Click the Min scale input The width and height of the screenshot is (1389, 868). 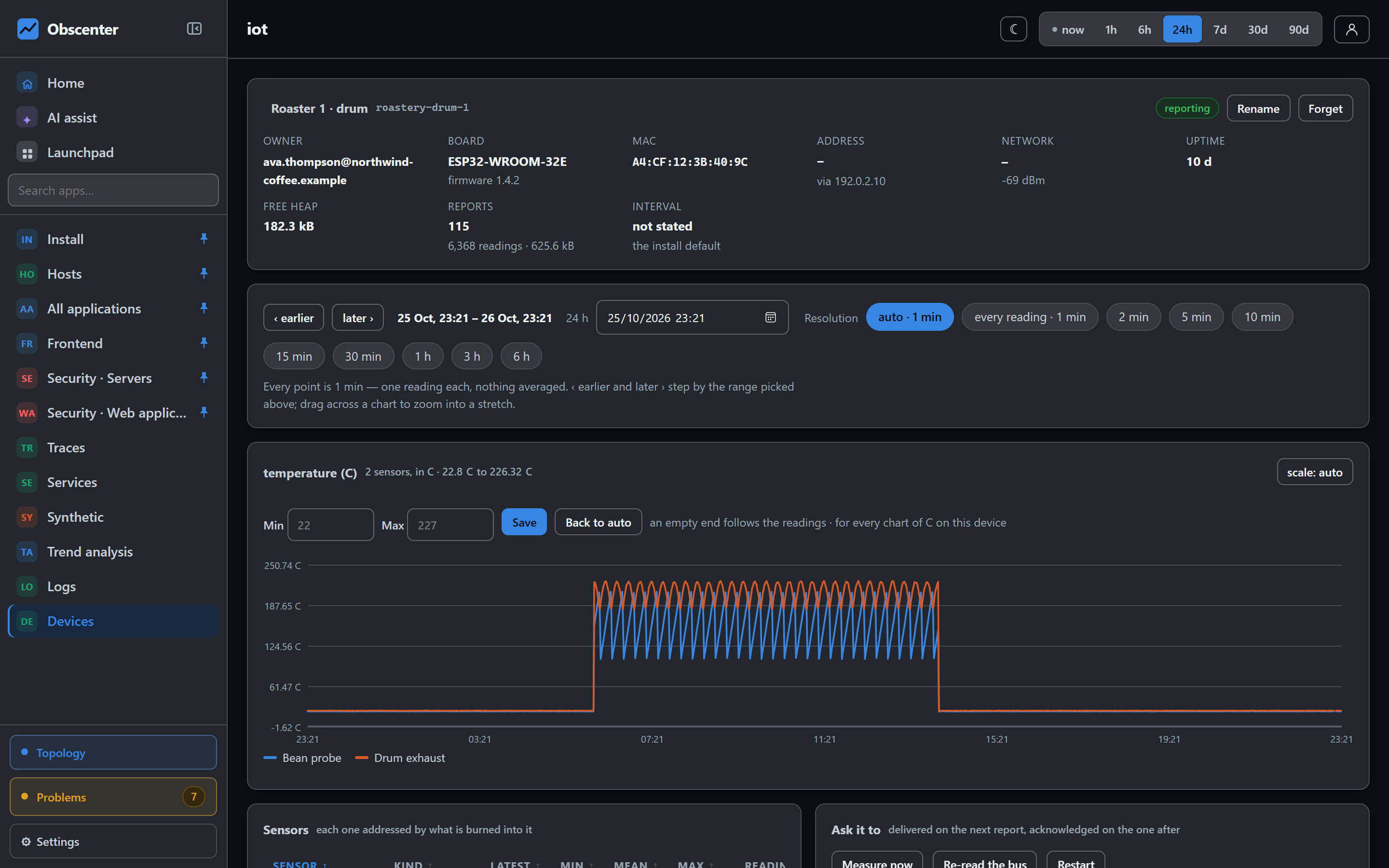pyautogui.click(x=330, y=525)
